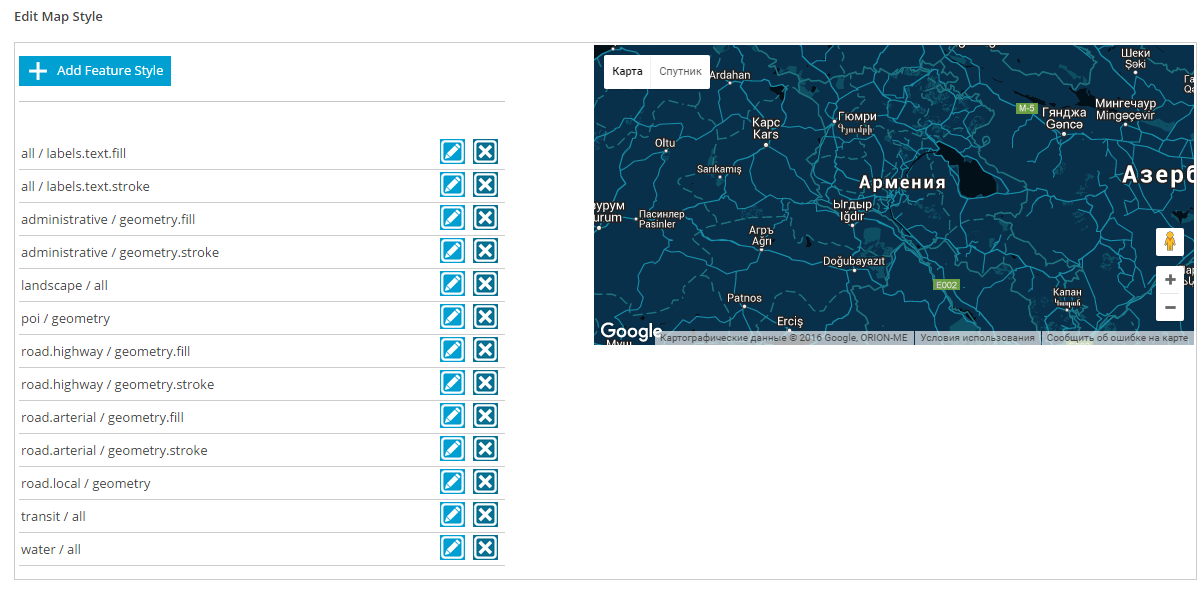
Task: Edit the road.highway / geometry.fill style
Action: pos(453,350)
